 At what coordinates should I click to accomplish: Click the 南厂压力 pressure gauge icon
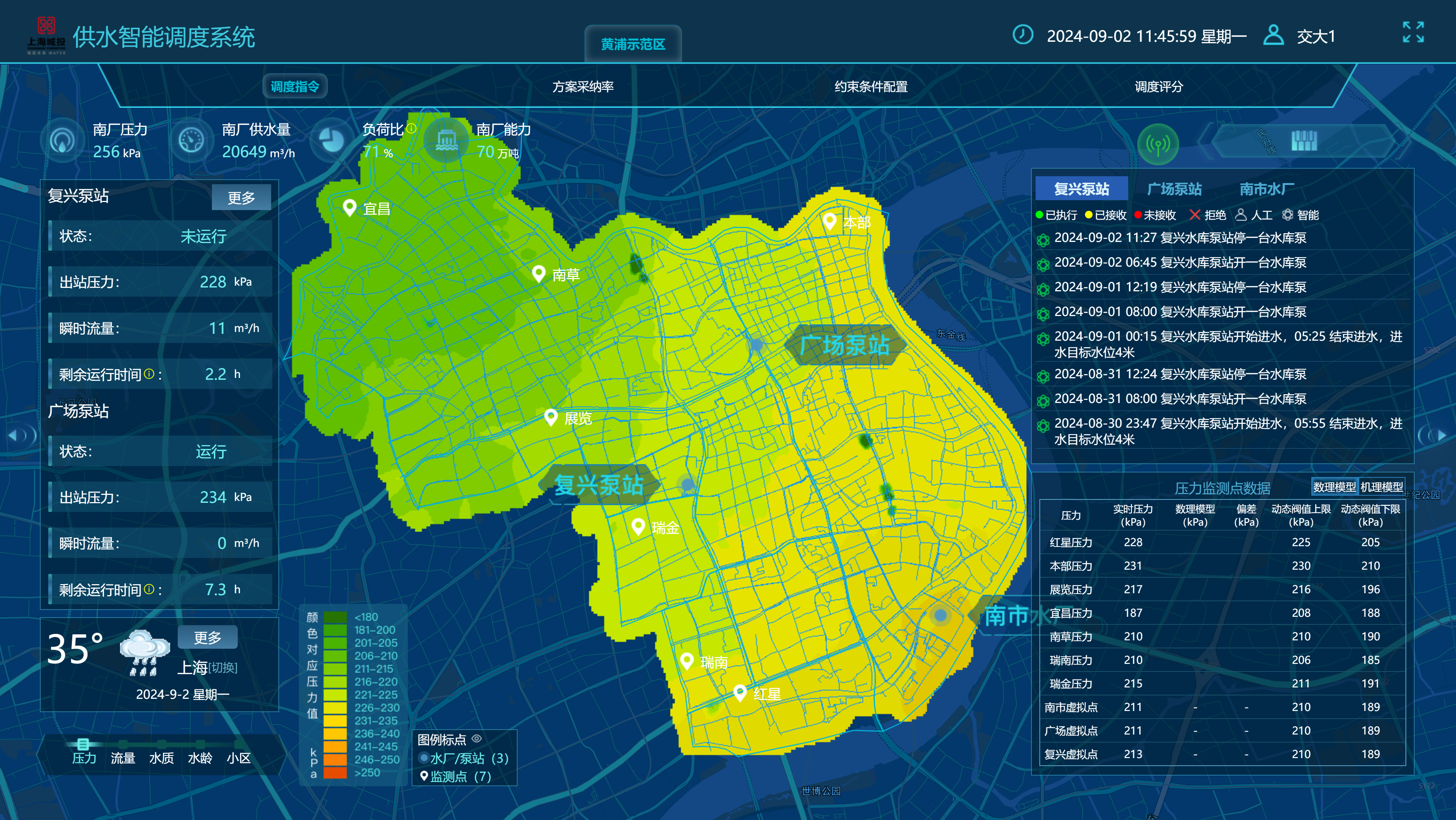point(62,141)
